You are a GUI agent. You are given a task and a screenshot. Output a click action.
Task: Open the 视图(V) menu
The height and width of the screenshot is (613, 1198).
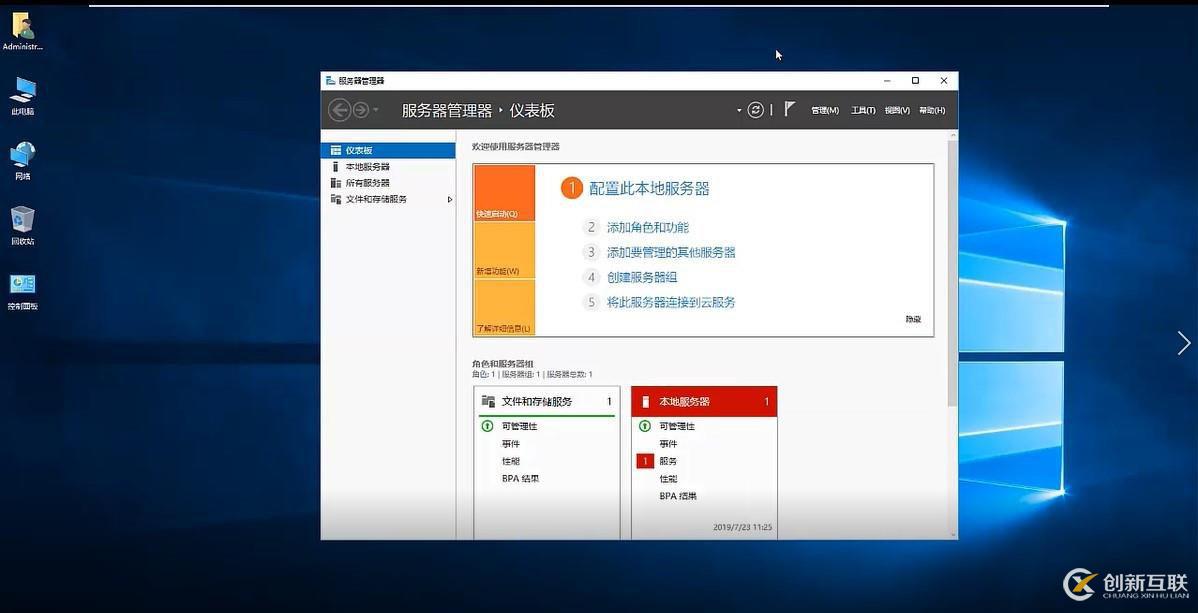(x=897, y=111)
